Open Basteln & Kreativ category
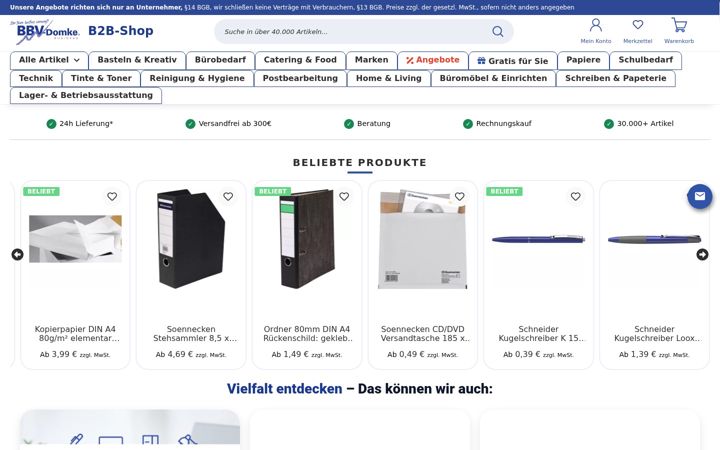The height and width of the screenshot is (450, 720). 137,60
